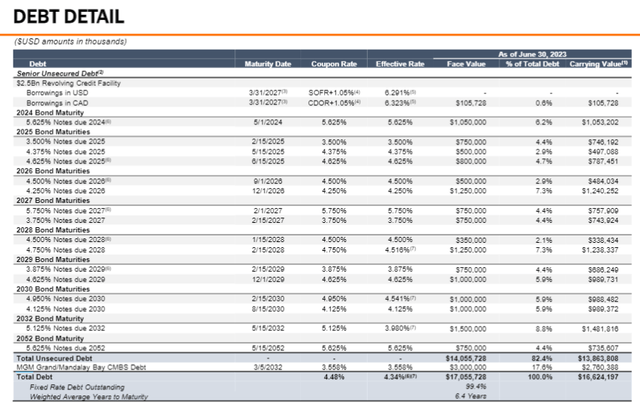Click the 'Total Debt' row label

click(34, 377)
